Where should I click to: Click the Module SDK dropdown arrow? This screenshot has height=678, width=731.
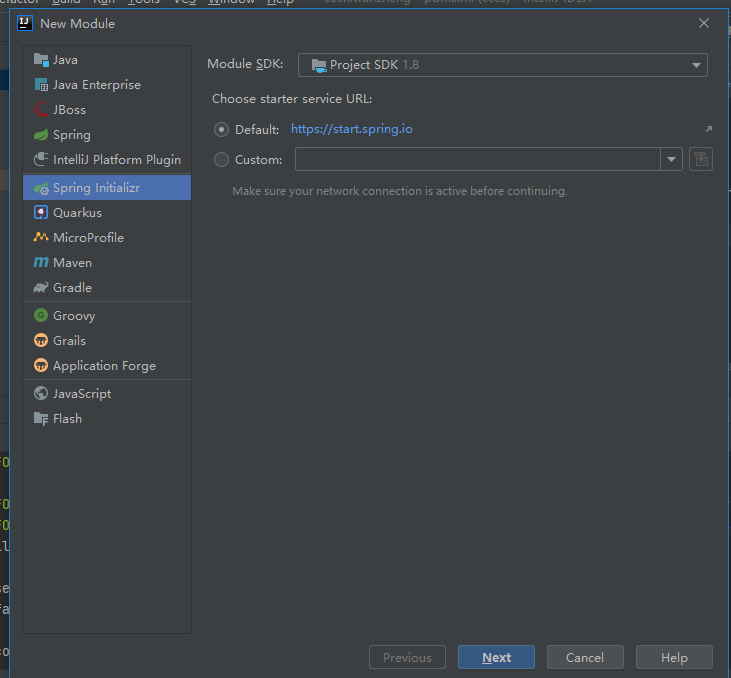696,65
